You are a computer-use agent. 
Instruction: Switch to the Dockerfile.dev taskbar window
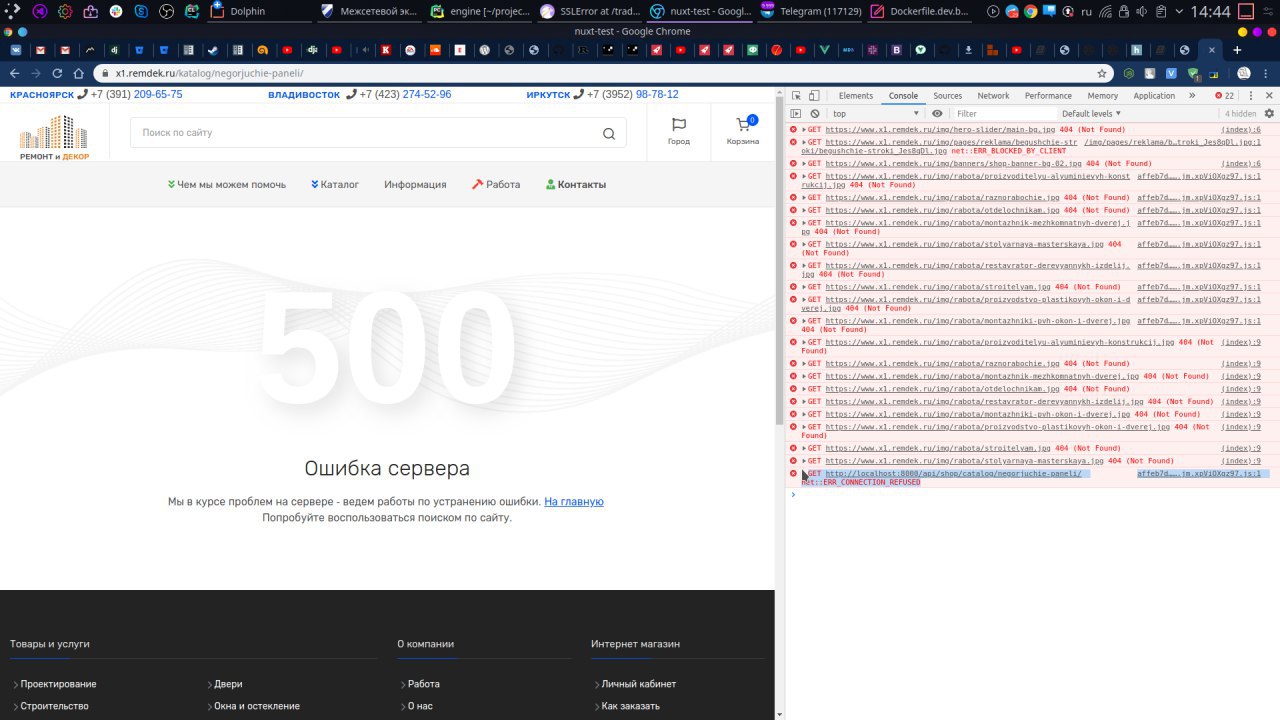[921, 12]
